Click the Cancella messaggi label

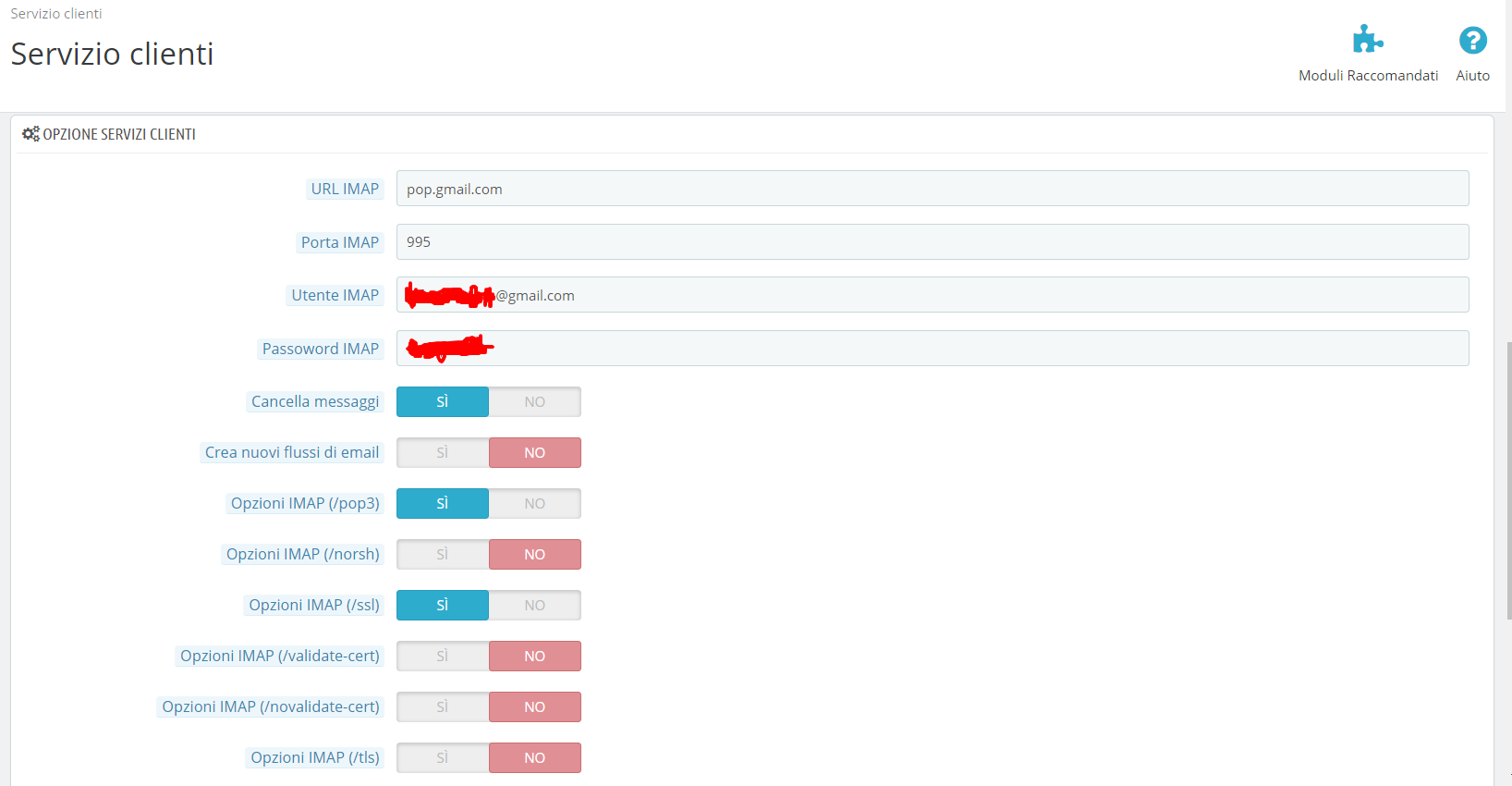tap(315, 401)
